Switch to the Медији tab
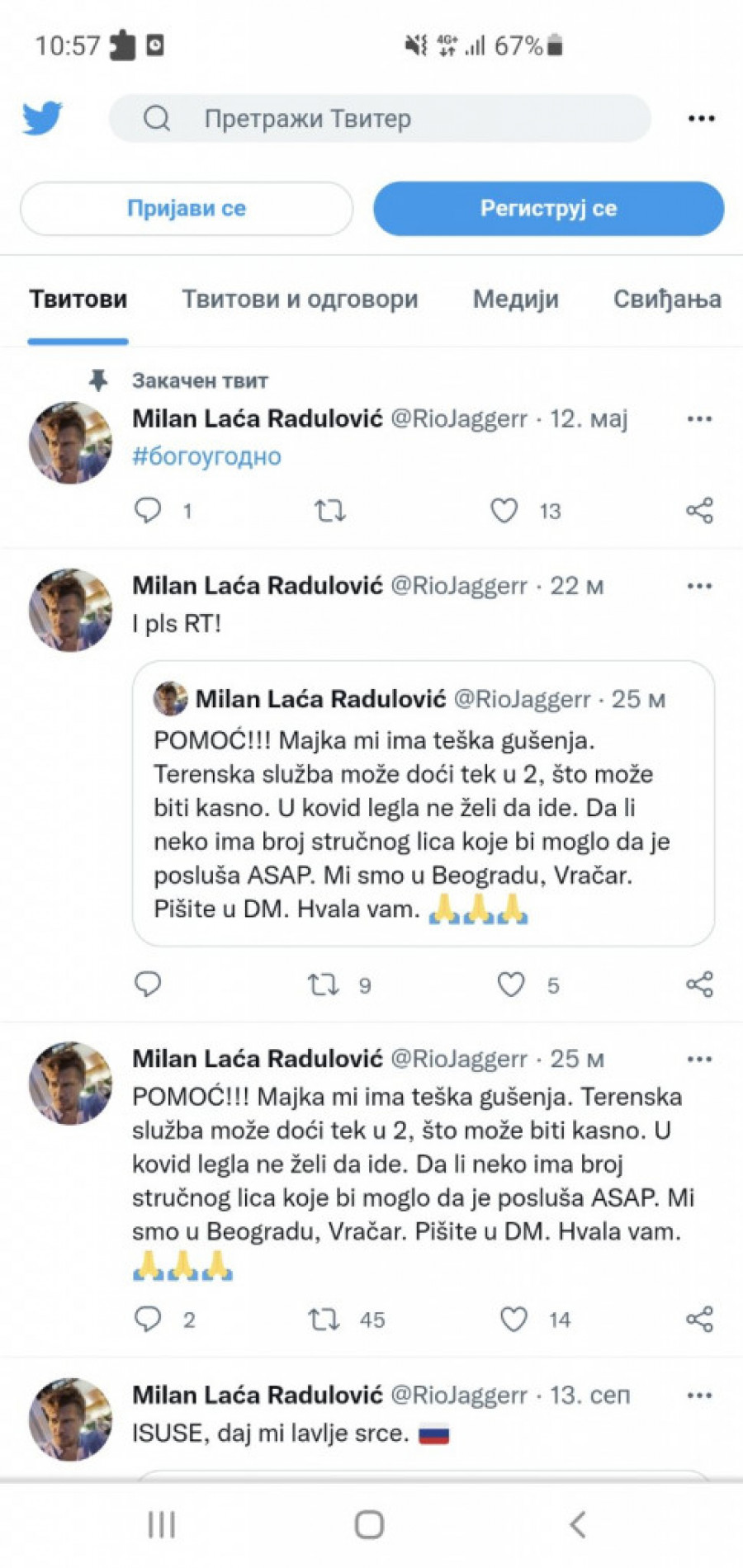The width and height of the screenshot is (743, 1568). click(515, 299)
